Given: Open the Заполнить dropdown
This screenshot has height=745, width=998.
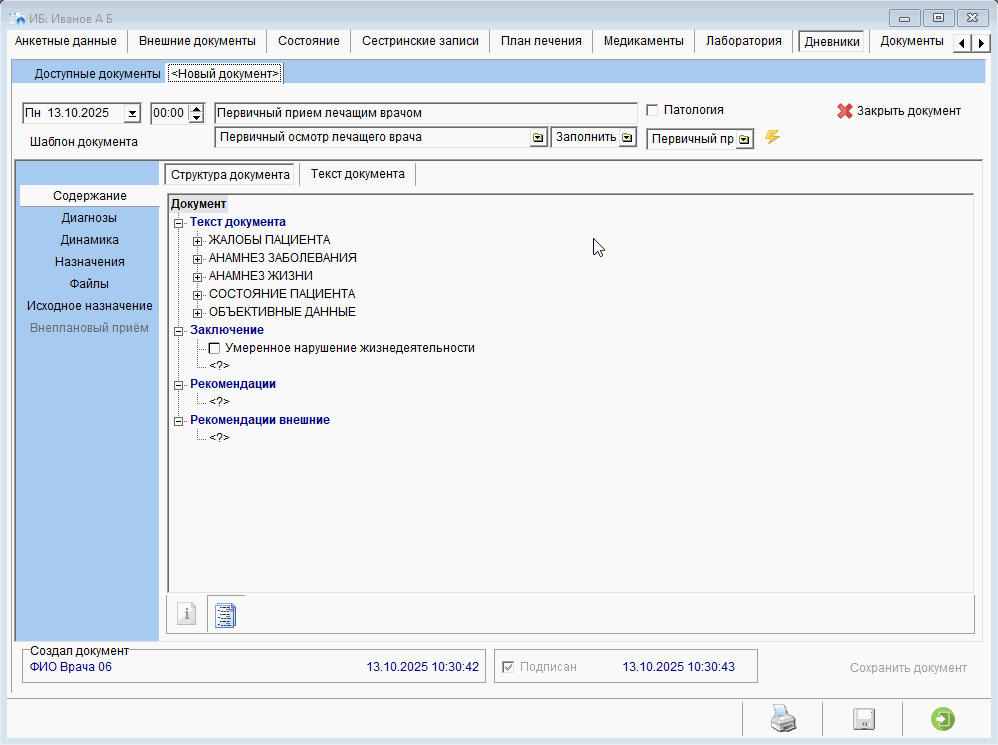Looking at the screenshot, I should (x=627, y=138).
